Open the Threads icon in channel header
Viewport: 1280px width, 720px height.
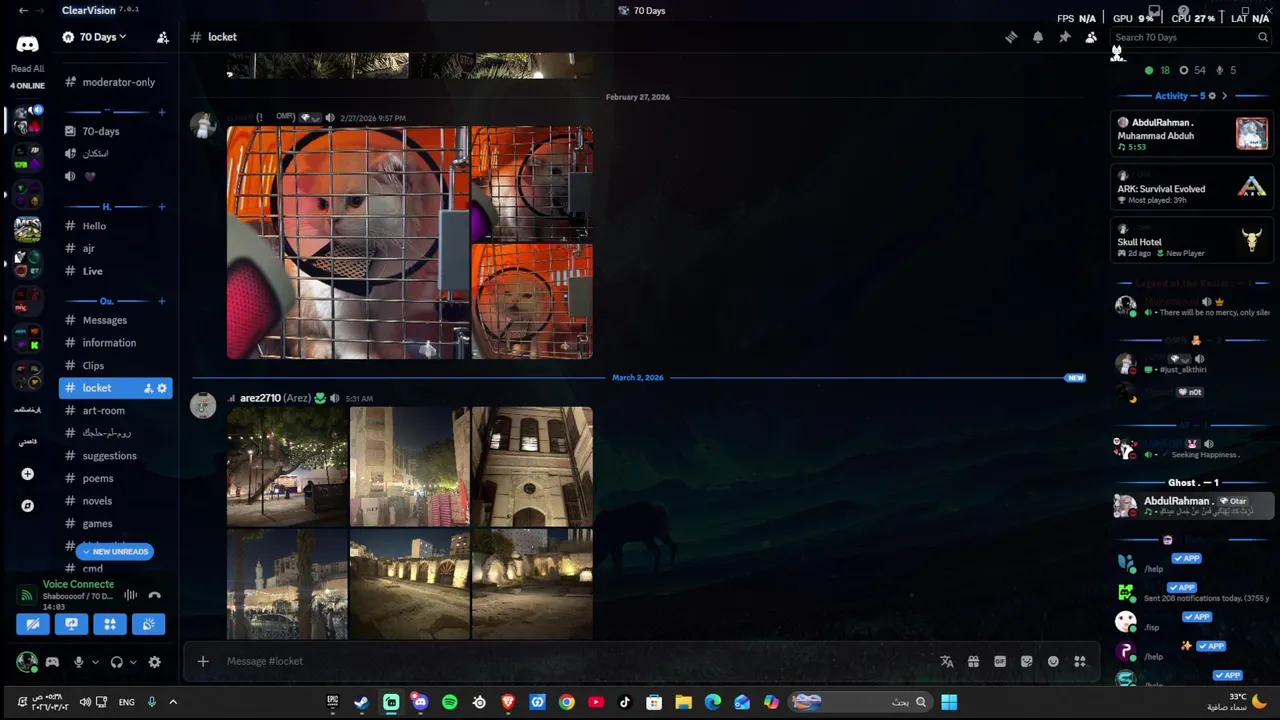[x=1011, y=37]
